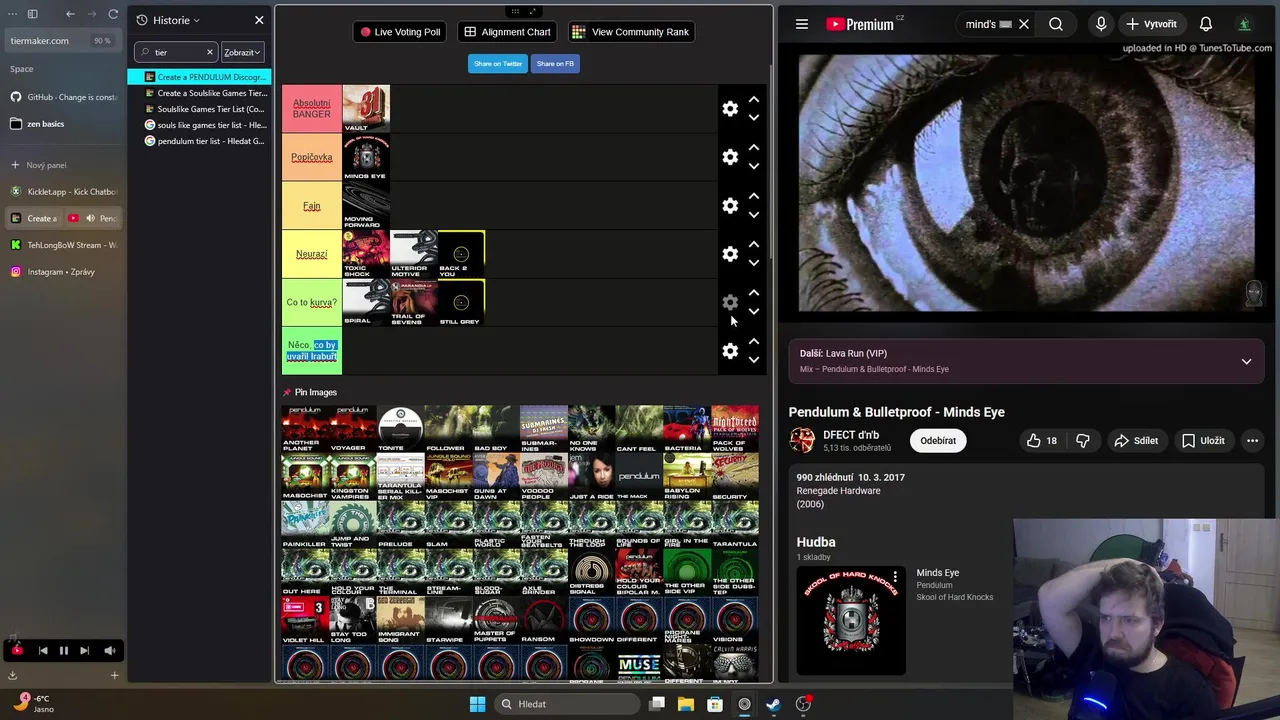The image size is (1280, 720).
Task: Open View Community Rank
Action: coord(632,32)
